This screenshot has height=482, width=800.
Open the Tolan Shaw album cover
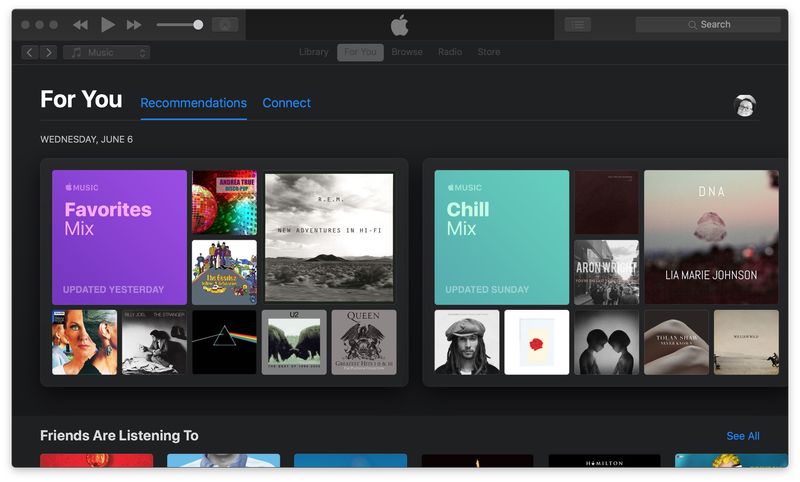(x=676, y=342)
